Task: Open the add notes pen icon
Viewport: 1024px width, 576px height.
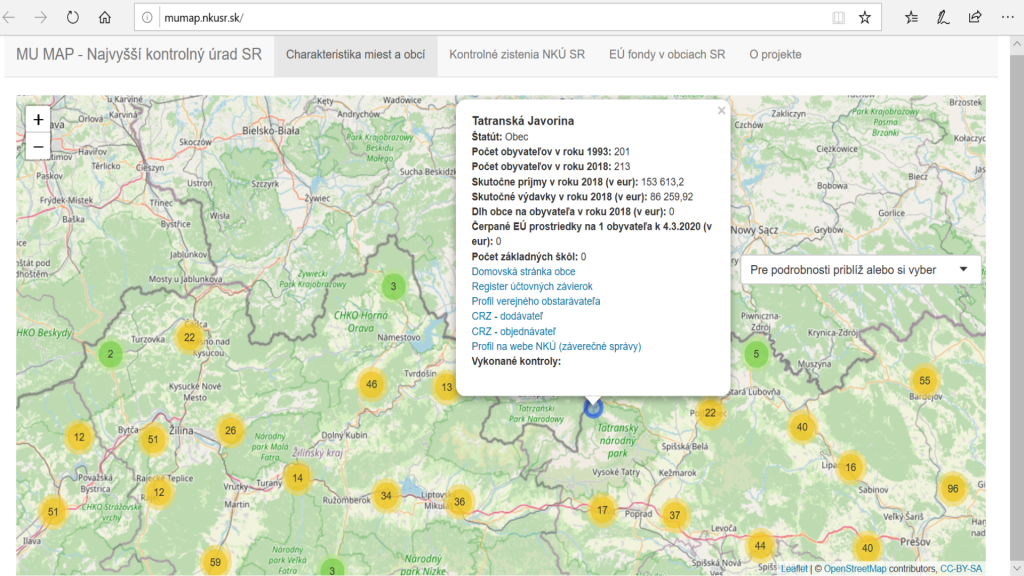Action: (943, 18)
